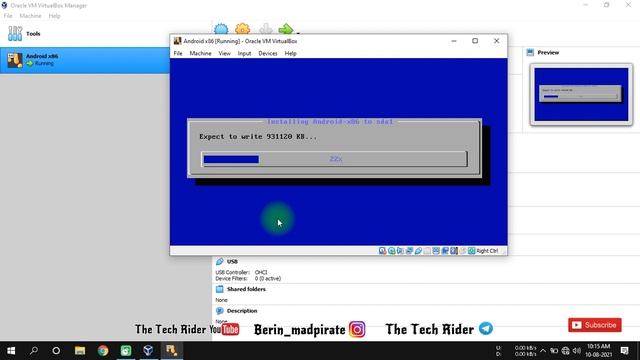
Task: Click optical disk indicator in VM status bar
Action: [x=391, y=251]
